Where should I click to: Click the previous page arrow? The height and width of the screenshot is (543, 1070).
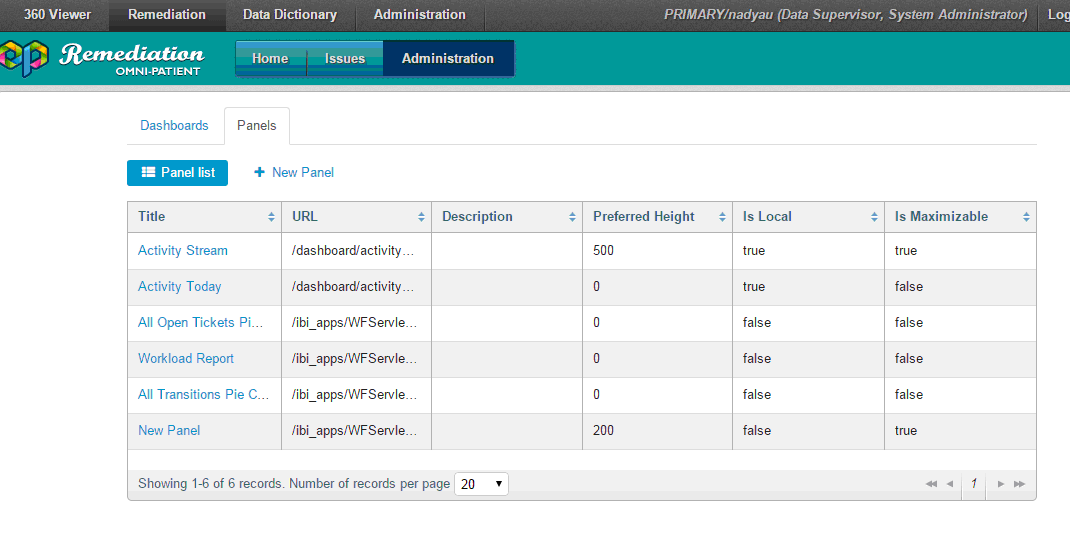949,484
